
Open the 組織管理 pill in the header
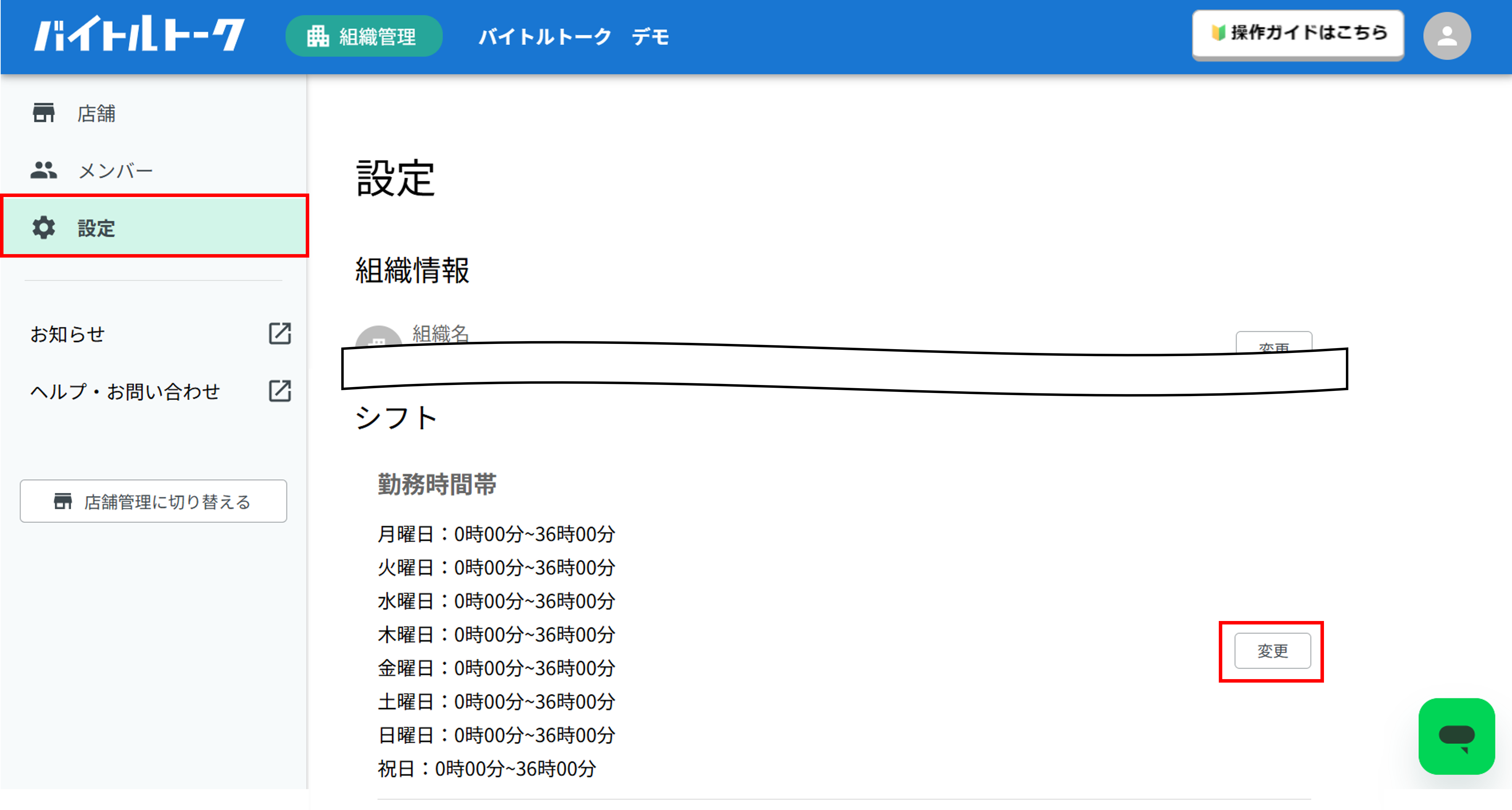[x=363, y=36]
